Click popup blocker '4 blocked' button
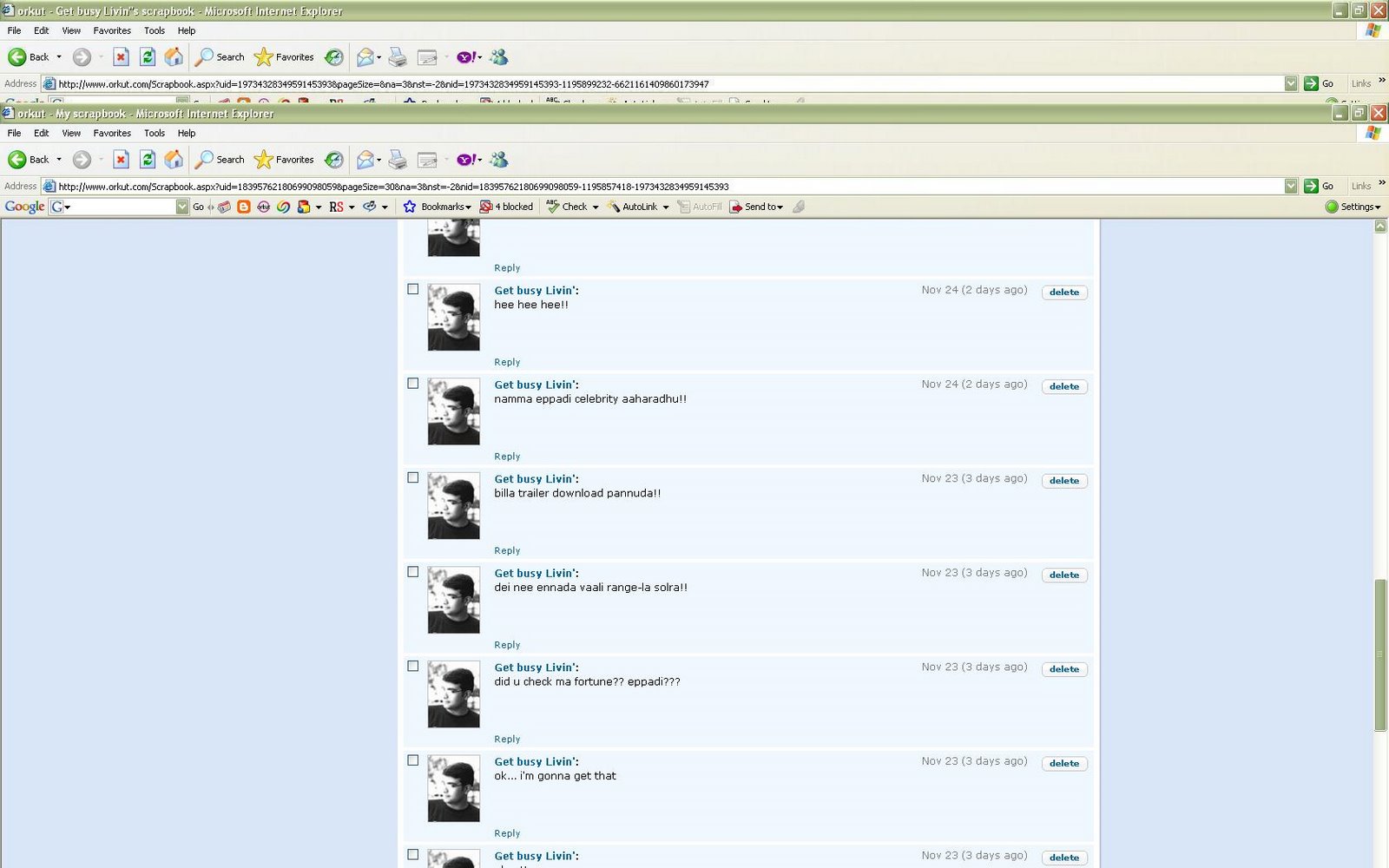The width and height of the screenshot is (1389, 868). tap(507, 207)
